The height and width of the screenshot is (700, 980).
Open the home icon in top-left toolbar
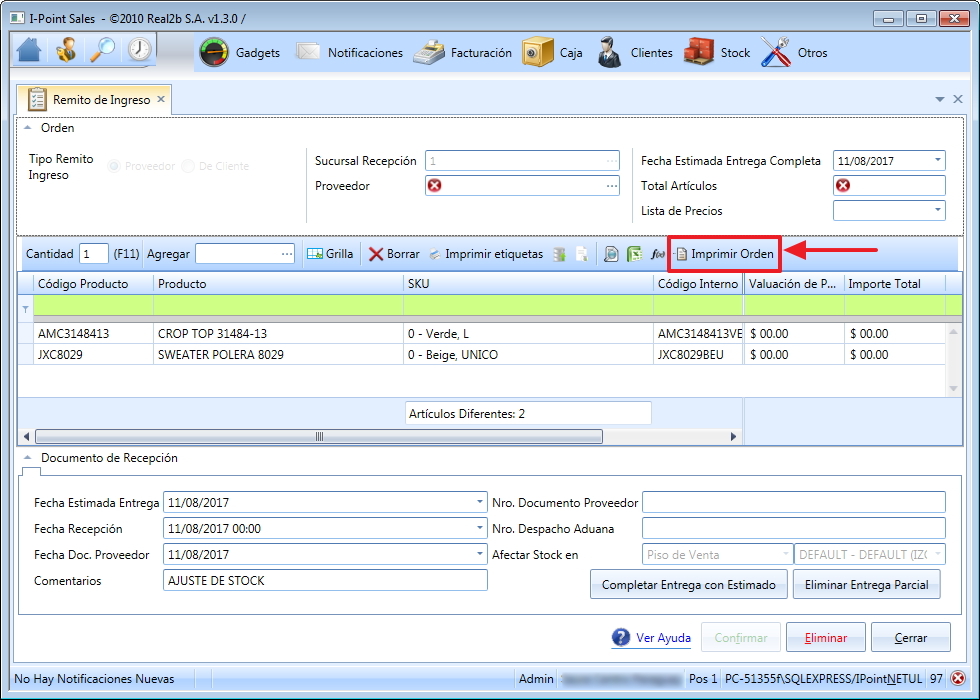[x=29, y=50]
